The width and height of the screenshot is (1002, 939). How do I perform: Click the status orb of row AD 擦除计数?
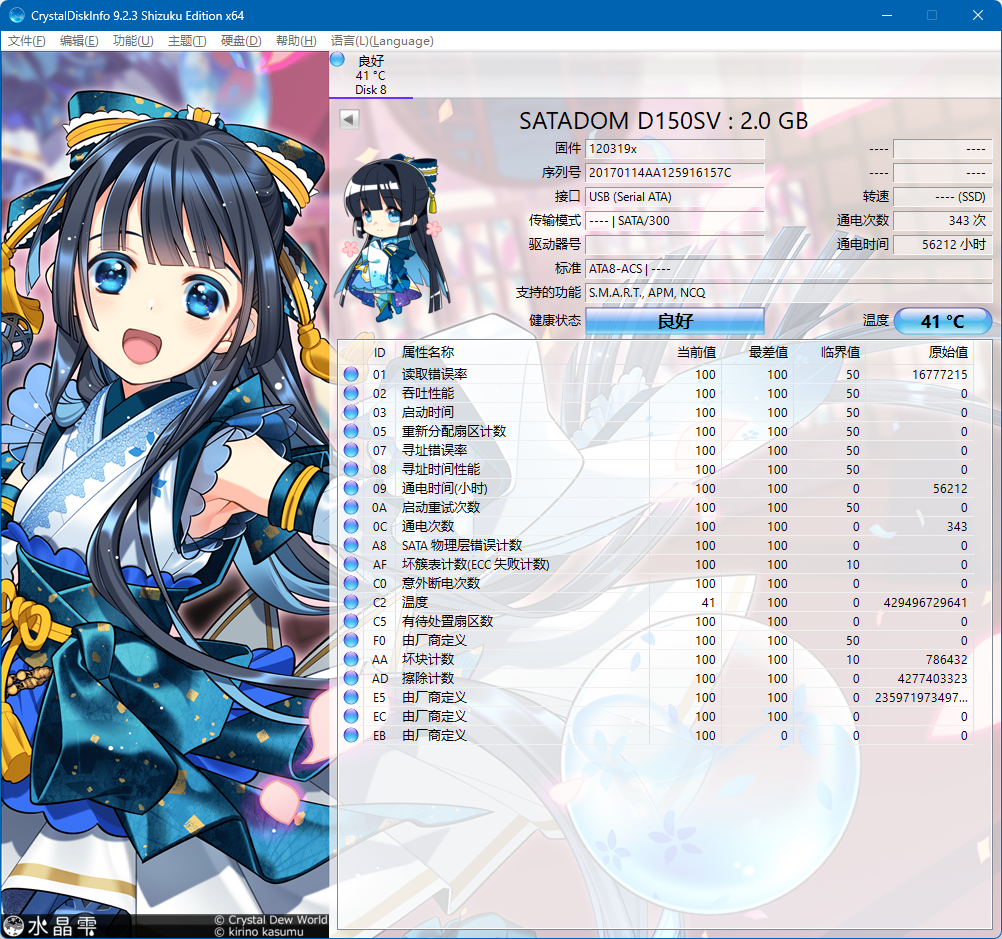coord(351,678)
